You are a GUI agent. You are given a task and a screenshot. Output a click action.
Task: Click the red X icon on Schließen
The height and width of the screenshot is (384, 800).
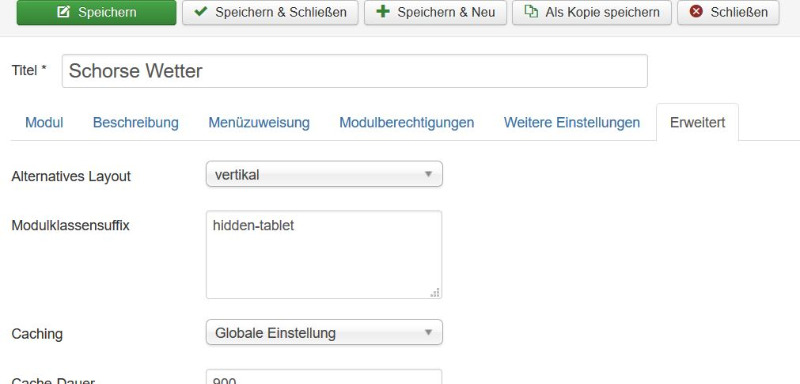(696, 11)
